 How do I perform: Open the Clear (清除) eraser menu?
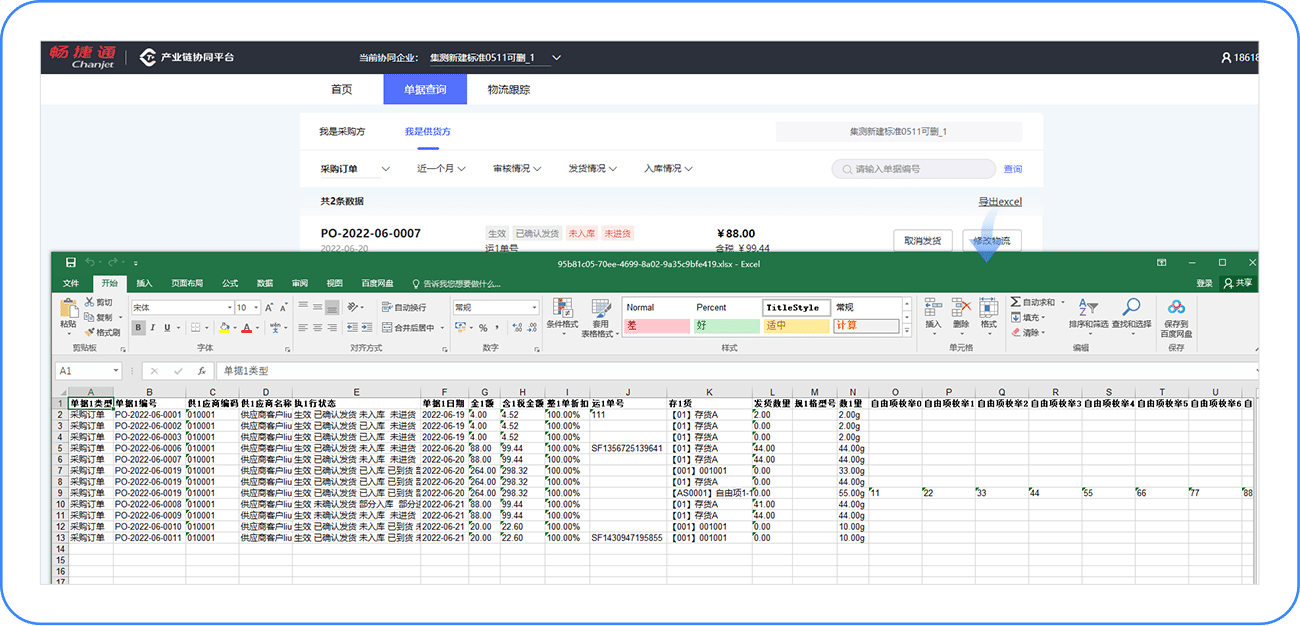1028,332
